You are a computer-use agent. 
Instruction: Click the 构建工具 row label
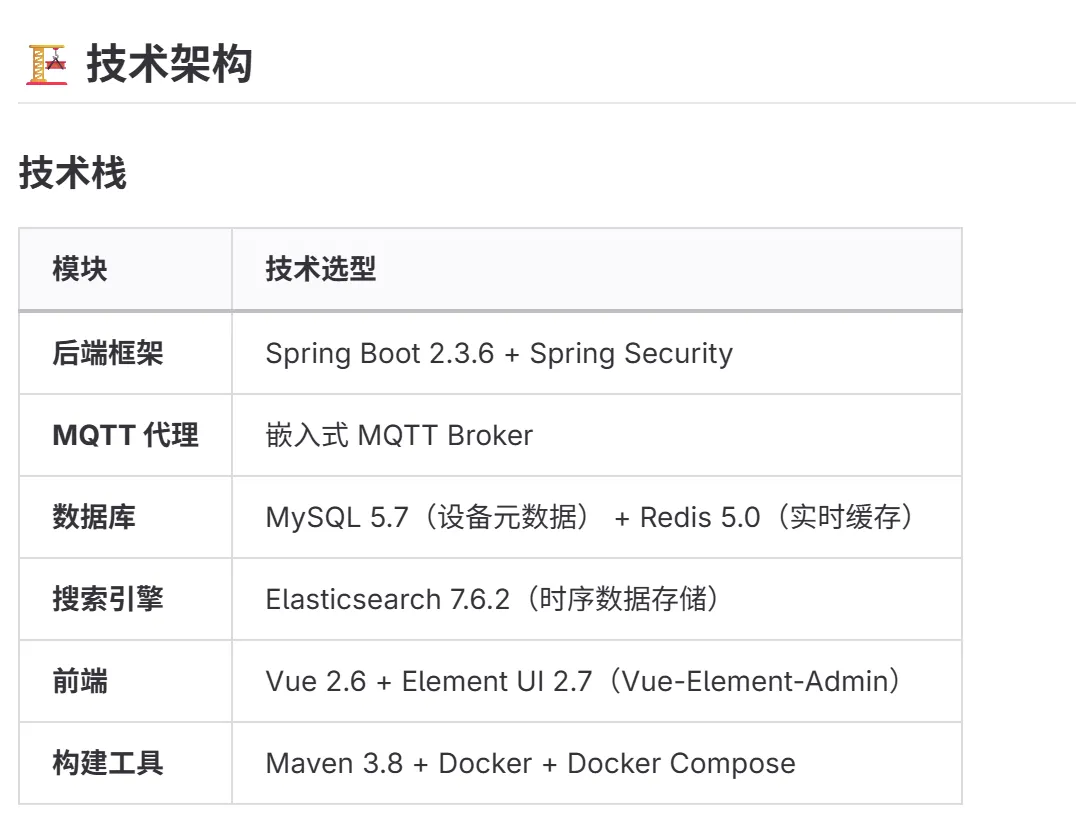click(108, 763)
